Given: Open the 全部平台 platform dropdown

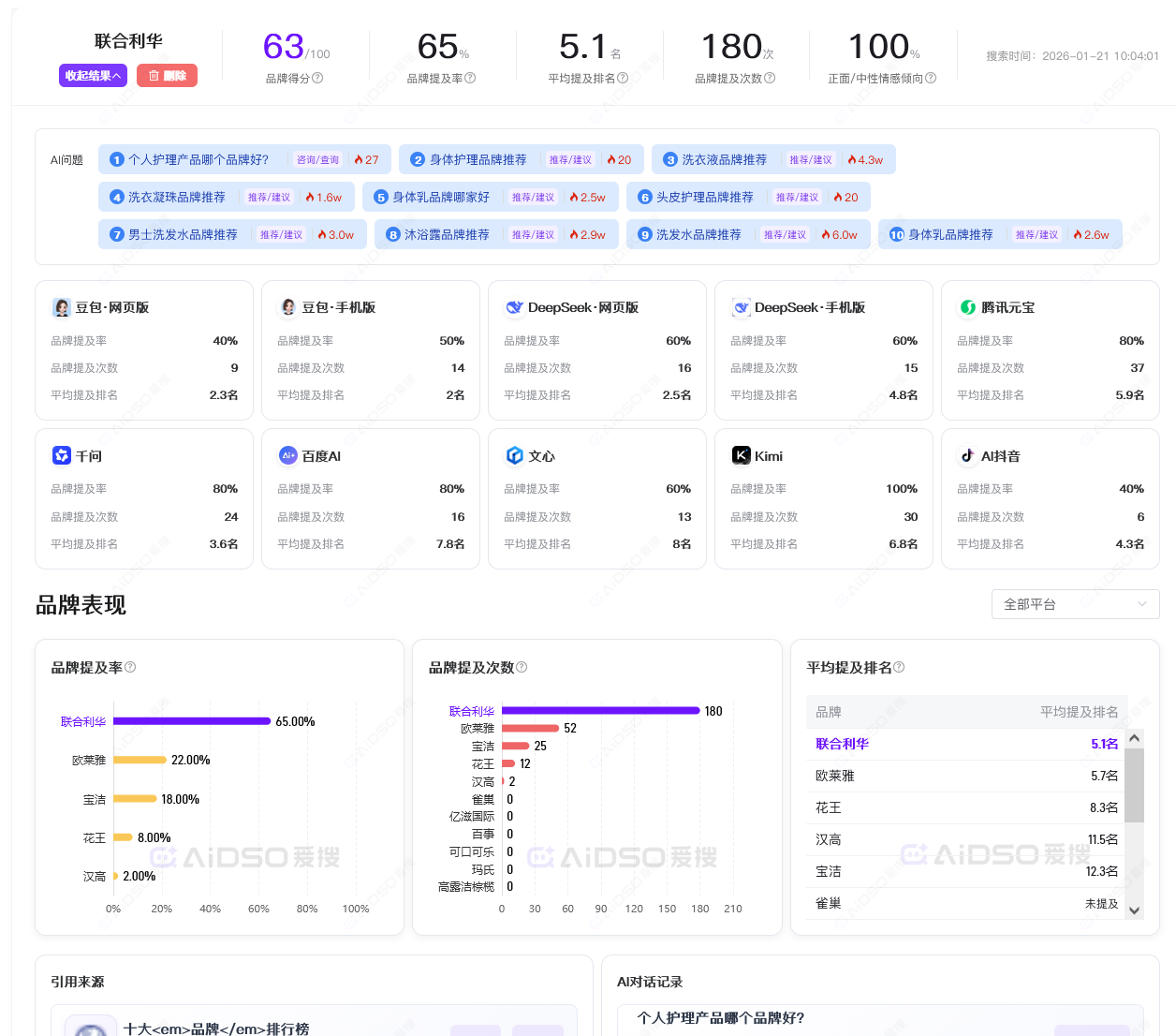Looking at the screenshot, I should point(1075,604).
